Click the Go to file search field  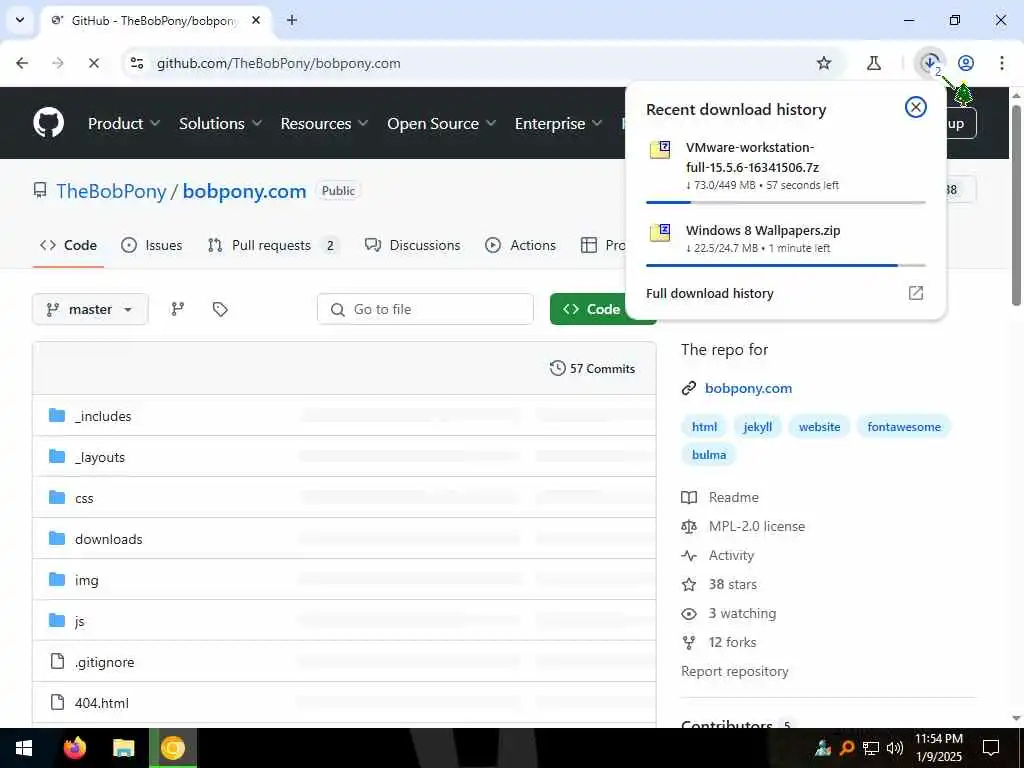pos(425,309)
